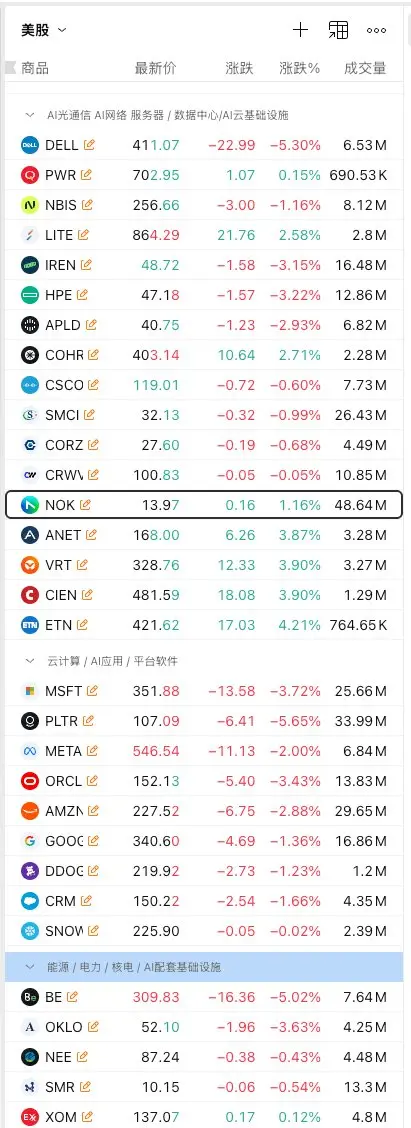Open the three-dots more options menu
The image size is (411, 1128).
point(376,30)
